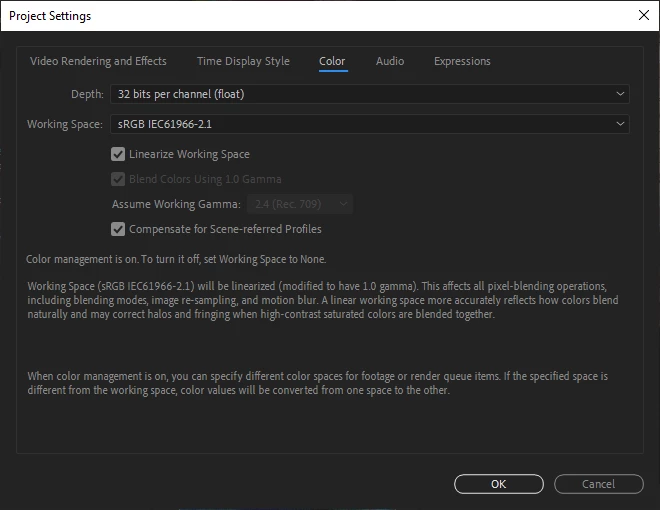This screenshot has height=510, width=660.
Task: Click the Project Settings title text
Action: pyautogui.click(x=50, y=16)
